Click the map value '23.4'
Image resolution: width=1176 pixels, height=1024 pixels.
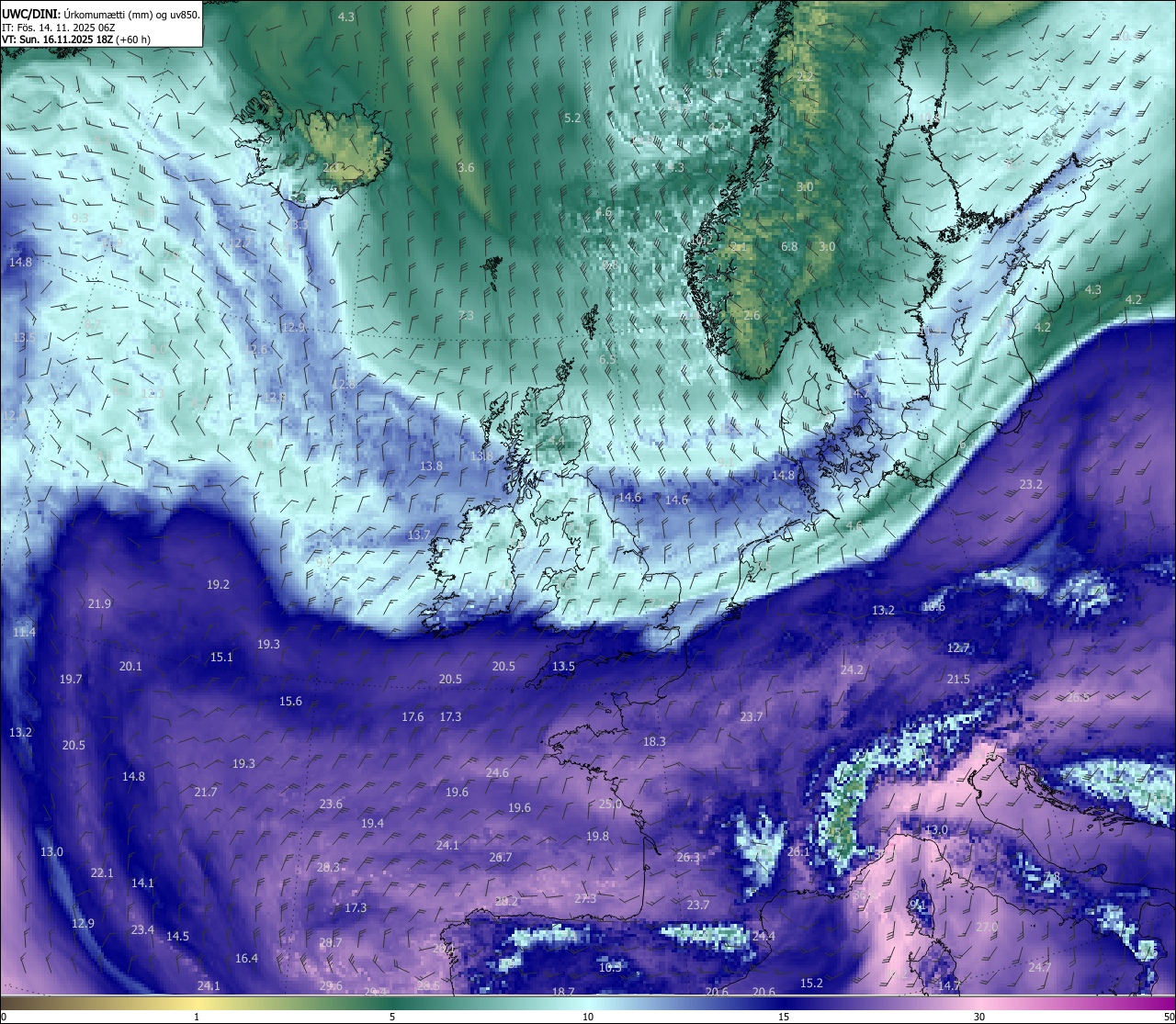(x=142, y=929)
